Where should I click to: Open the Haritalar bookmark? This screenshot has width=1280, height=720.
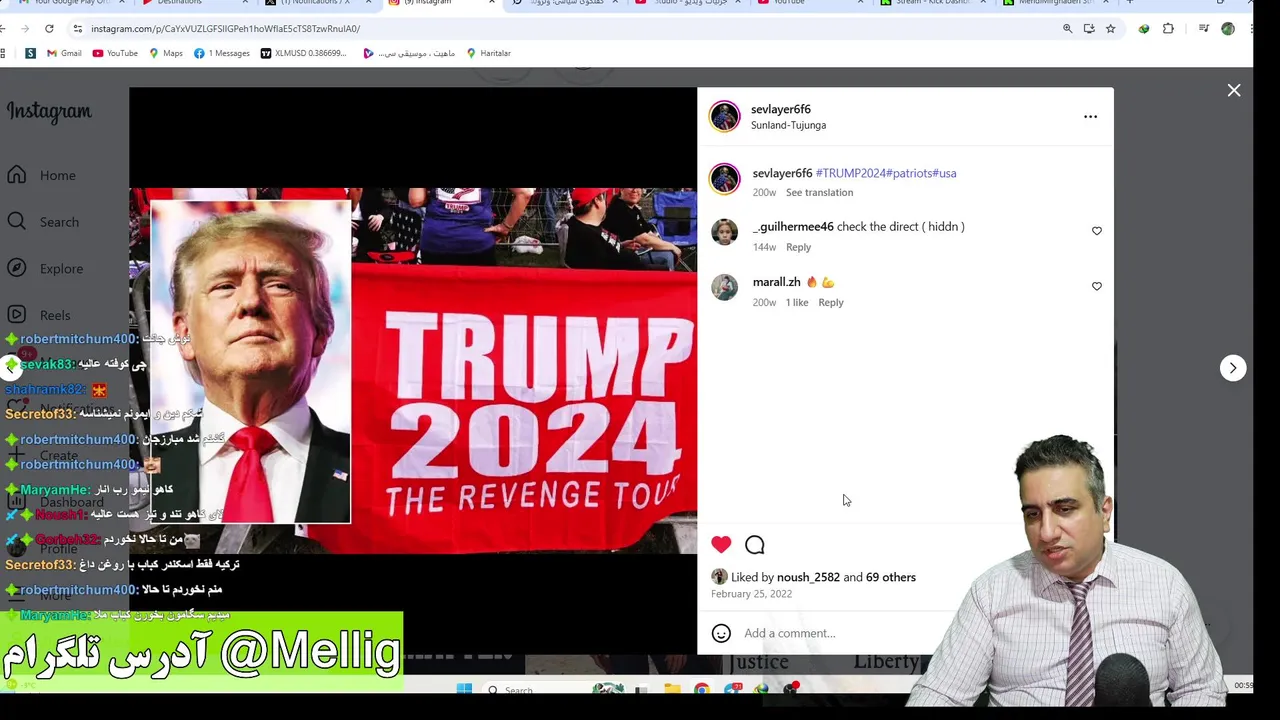pos(488,53)
